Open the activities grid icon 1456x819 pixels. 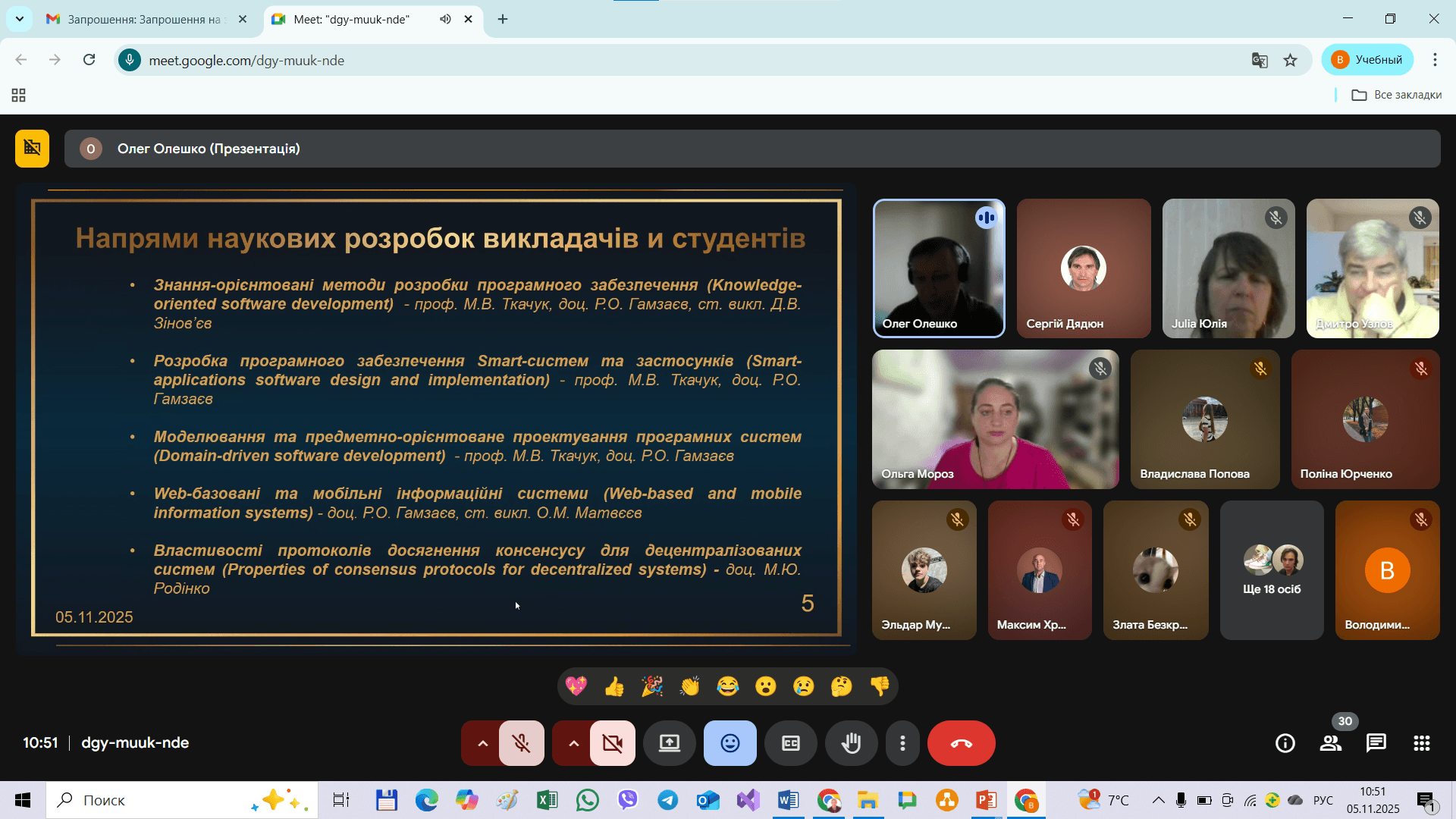1422,743
